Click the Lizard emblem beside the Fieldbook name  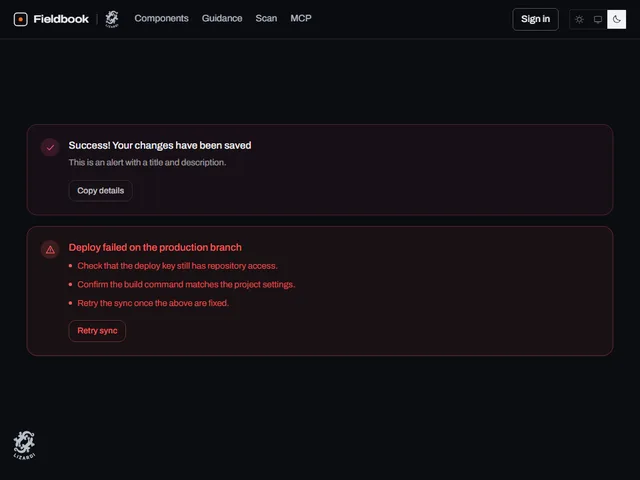(112, 19)
